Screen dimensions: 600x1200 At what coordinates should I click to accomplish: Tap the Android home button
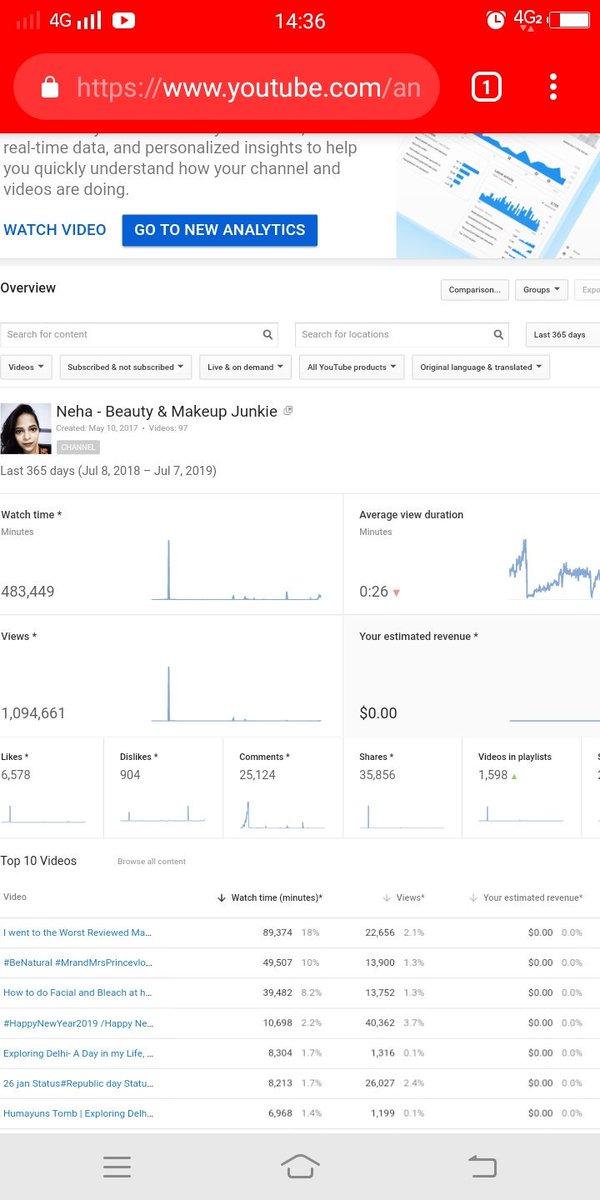300,1166
